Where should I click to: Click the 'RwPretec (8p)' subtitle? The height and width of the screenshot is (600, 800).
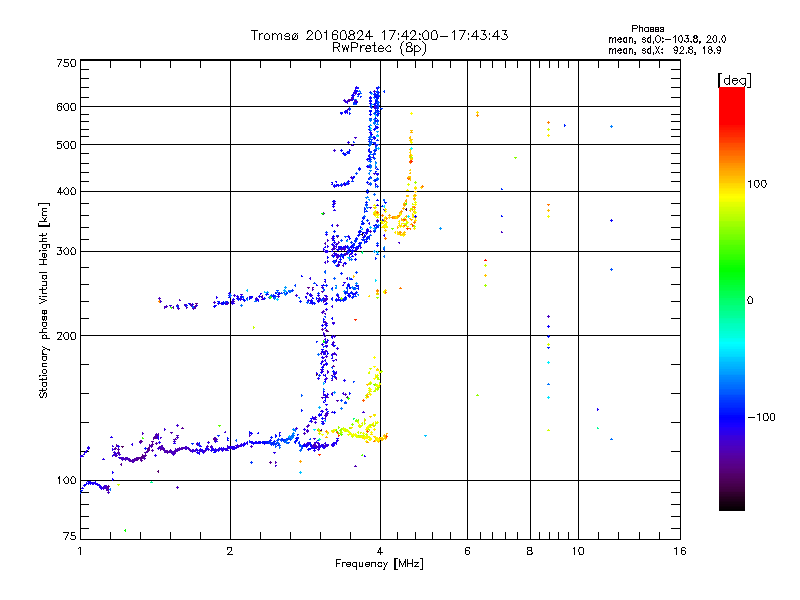pyautogui.click(x=379, y=48)
